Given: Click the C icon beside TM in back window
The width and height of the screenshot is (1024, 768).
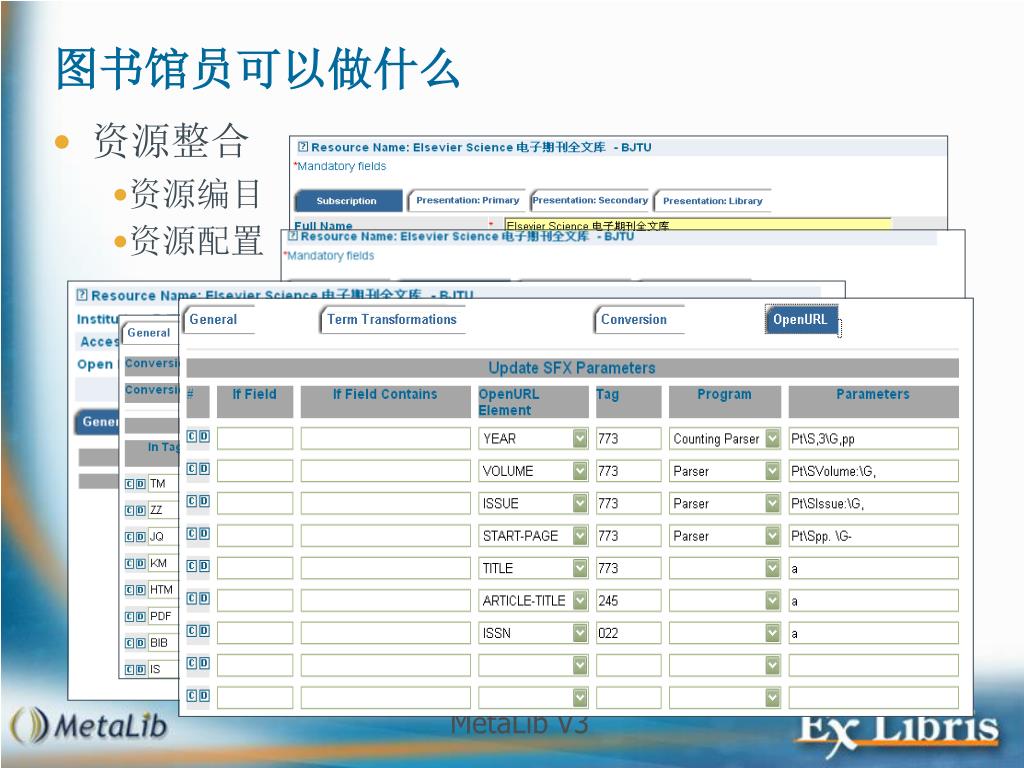Looking at the screenshot, I should tap(130, 484).
